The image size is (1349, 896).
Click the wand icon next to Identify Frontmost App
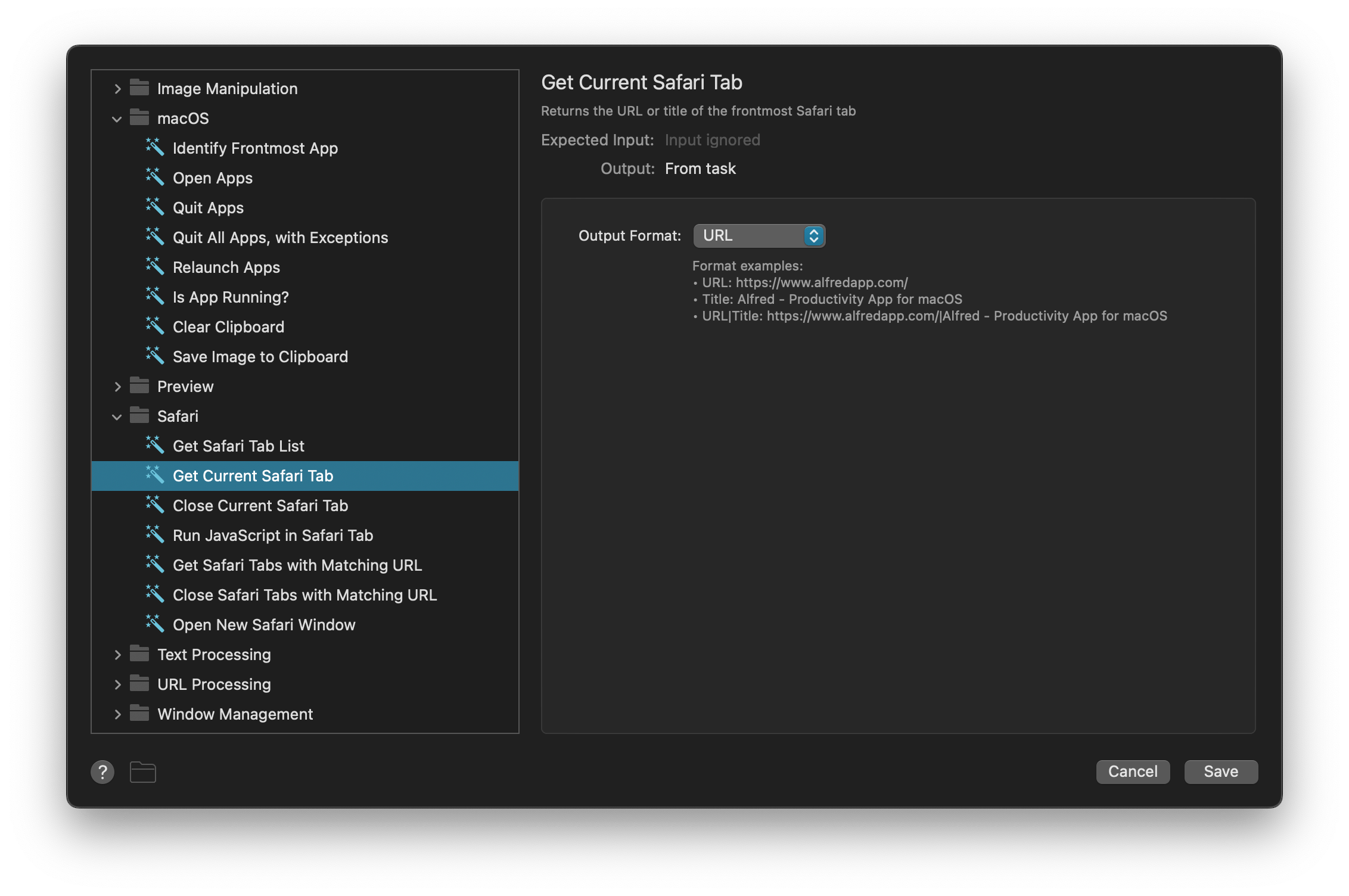tap(155, 148)
